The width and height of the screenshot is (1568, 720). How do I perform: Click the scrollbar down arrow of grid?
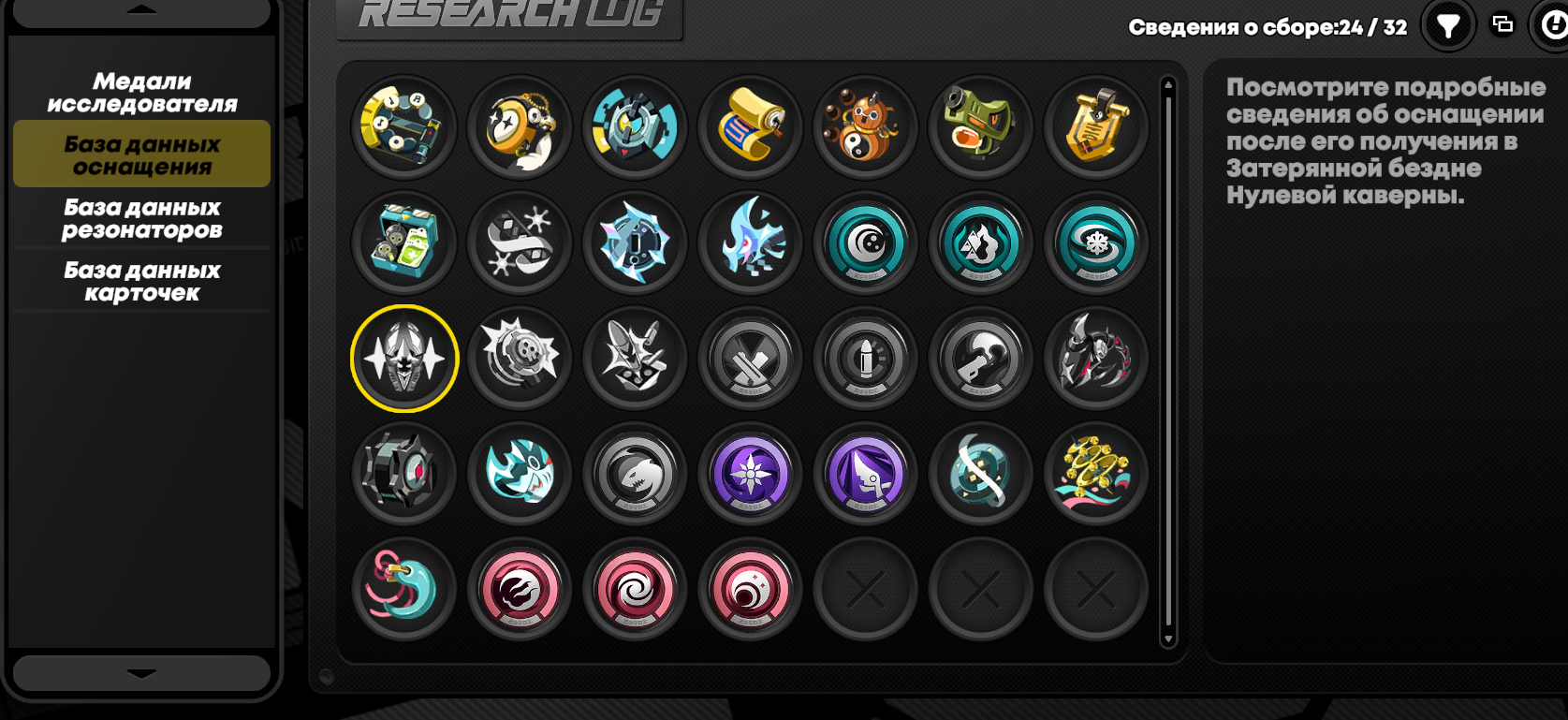[x=1167, y=639]
